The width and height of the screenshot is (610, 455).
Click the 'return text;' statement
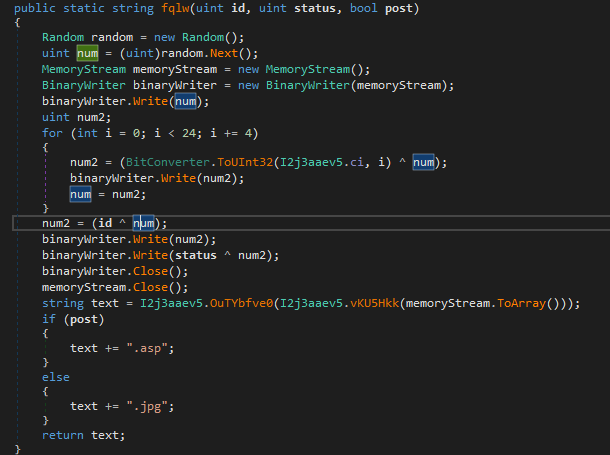coord(84,435)
